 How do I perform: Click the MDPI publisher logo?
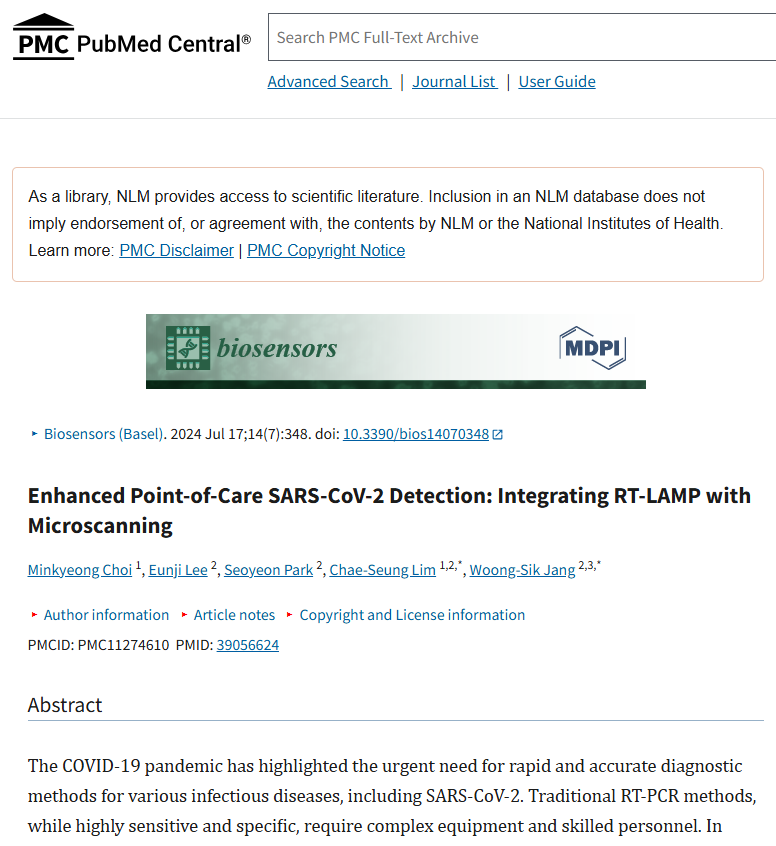pyautogui.click(x=593, y=348)
